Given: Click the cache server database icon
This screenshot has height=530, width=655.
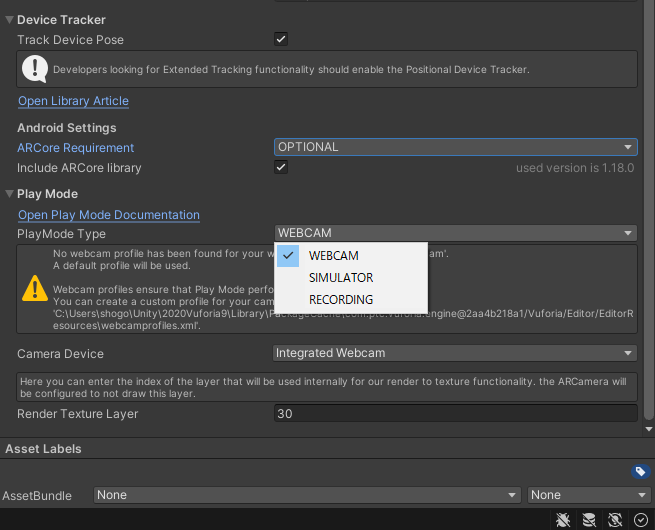Looking at the screenshot, I should tap(589, 519).
